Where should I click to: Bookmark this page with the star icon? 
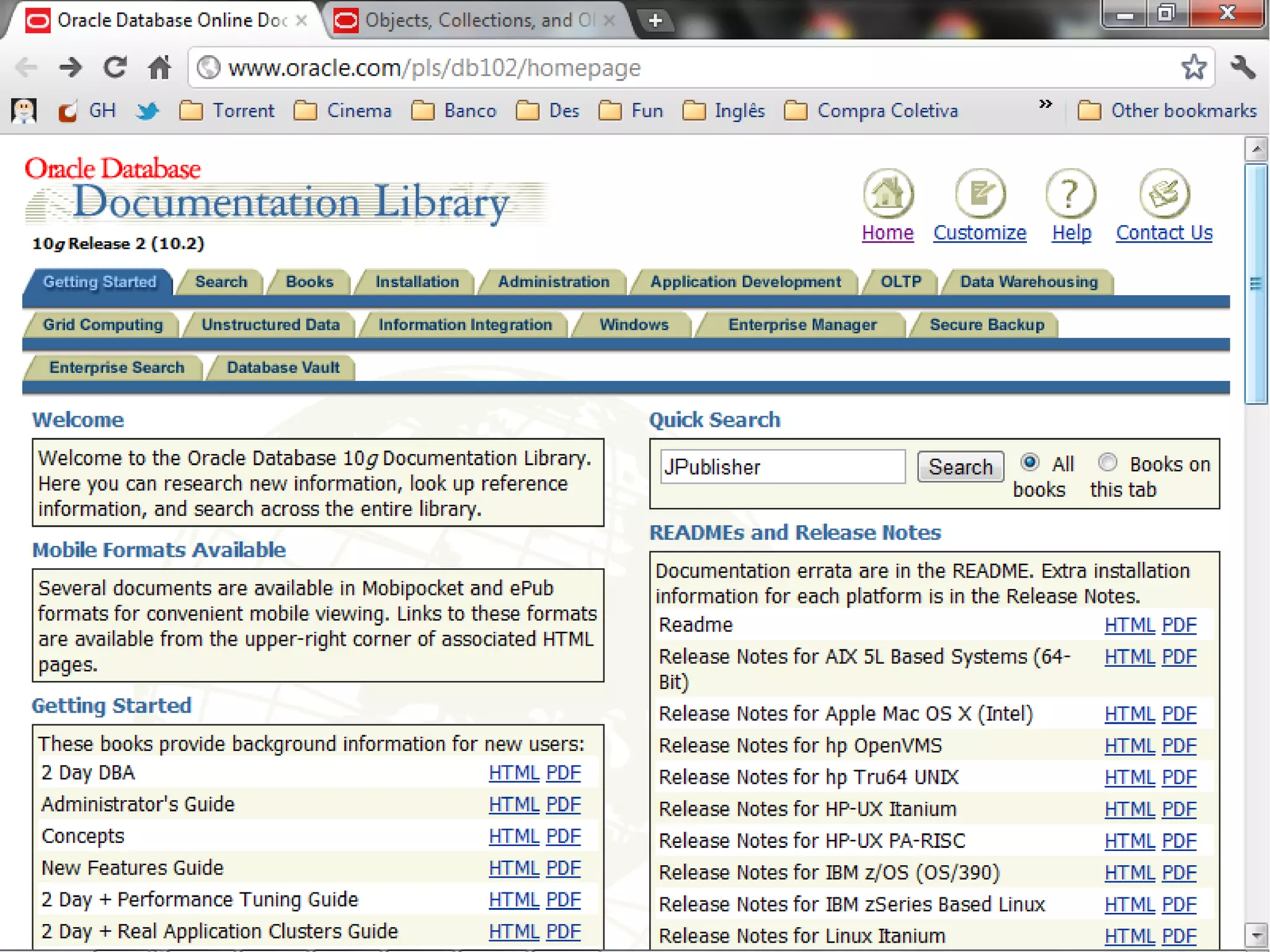[1193, 67]
